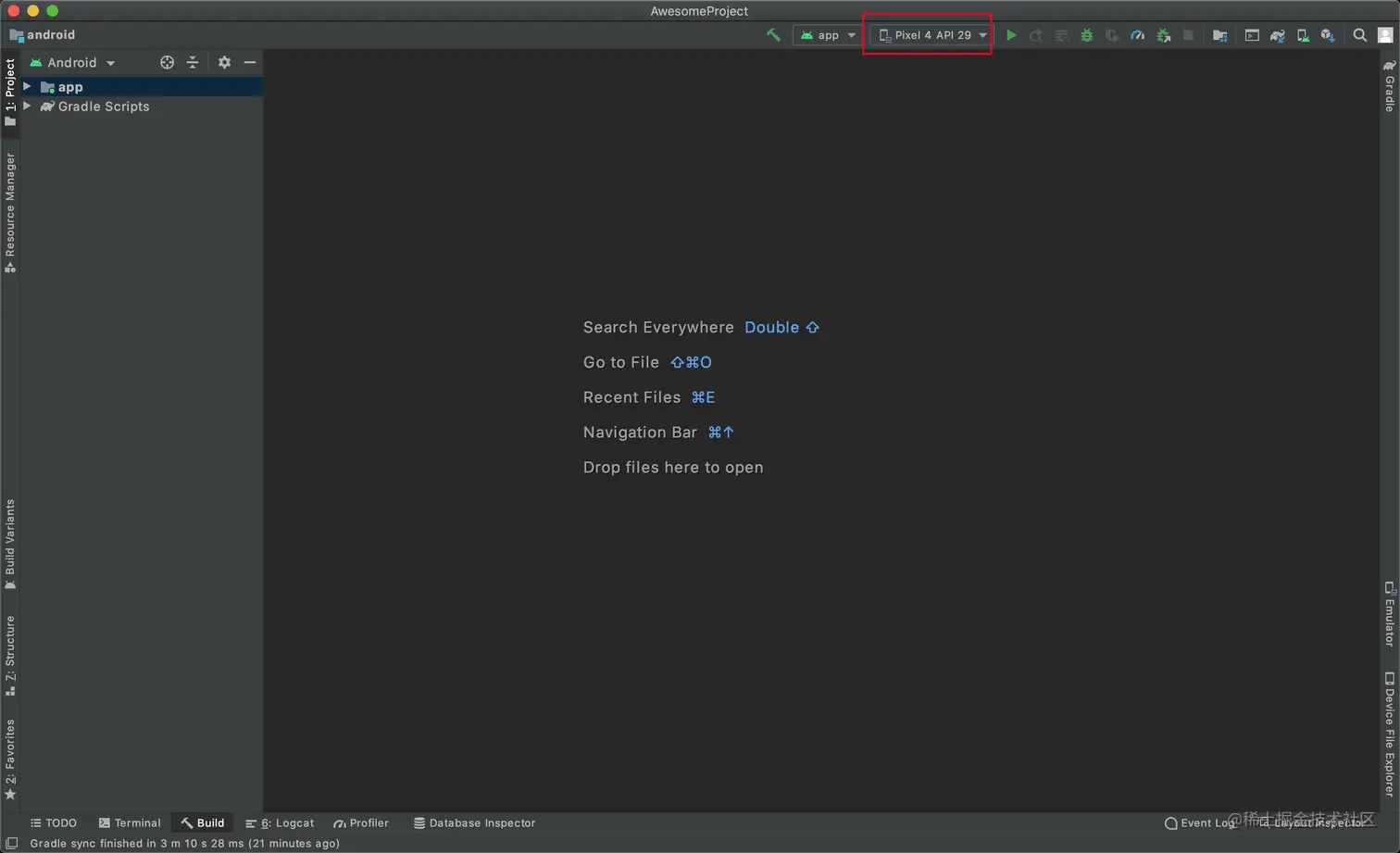Click Select Opened File target icon
Viewport: 1400px width, 853px height.
click(x=167, y=62)
